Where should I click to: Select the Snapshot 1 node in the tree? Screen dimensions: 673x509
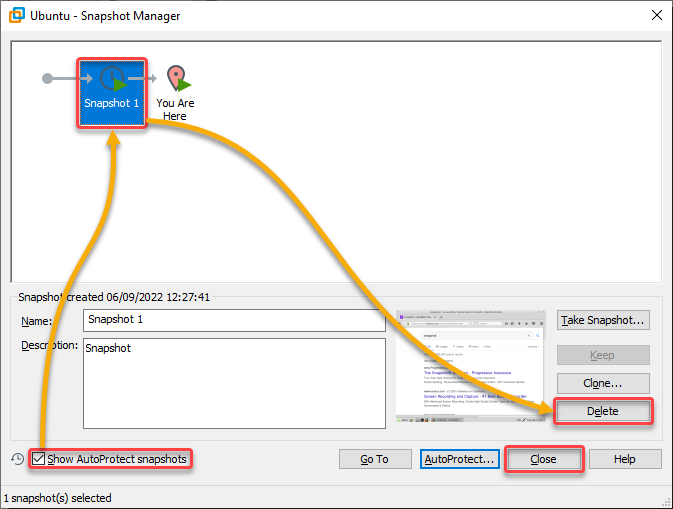click(x=112, y=93)
